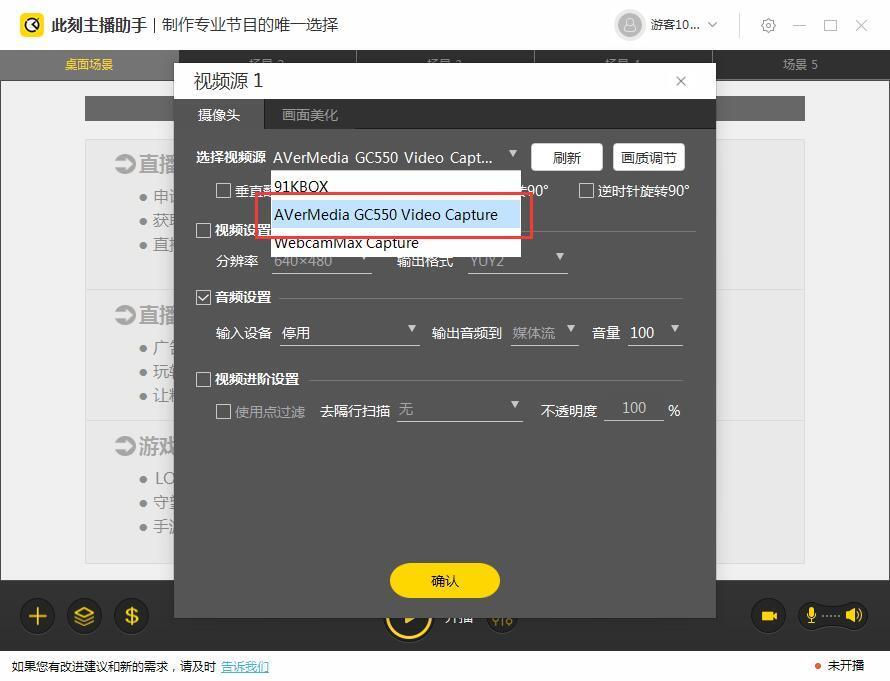This screenshot has width=890, height=681.
Task: Enable the 视频进阶设置 checkbox
Action: [x=203, y=379]
